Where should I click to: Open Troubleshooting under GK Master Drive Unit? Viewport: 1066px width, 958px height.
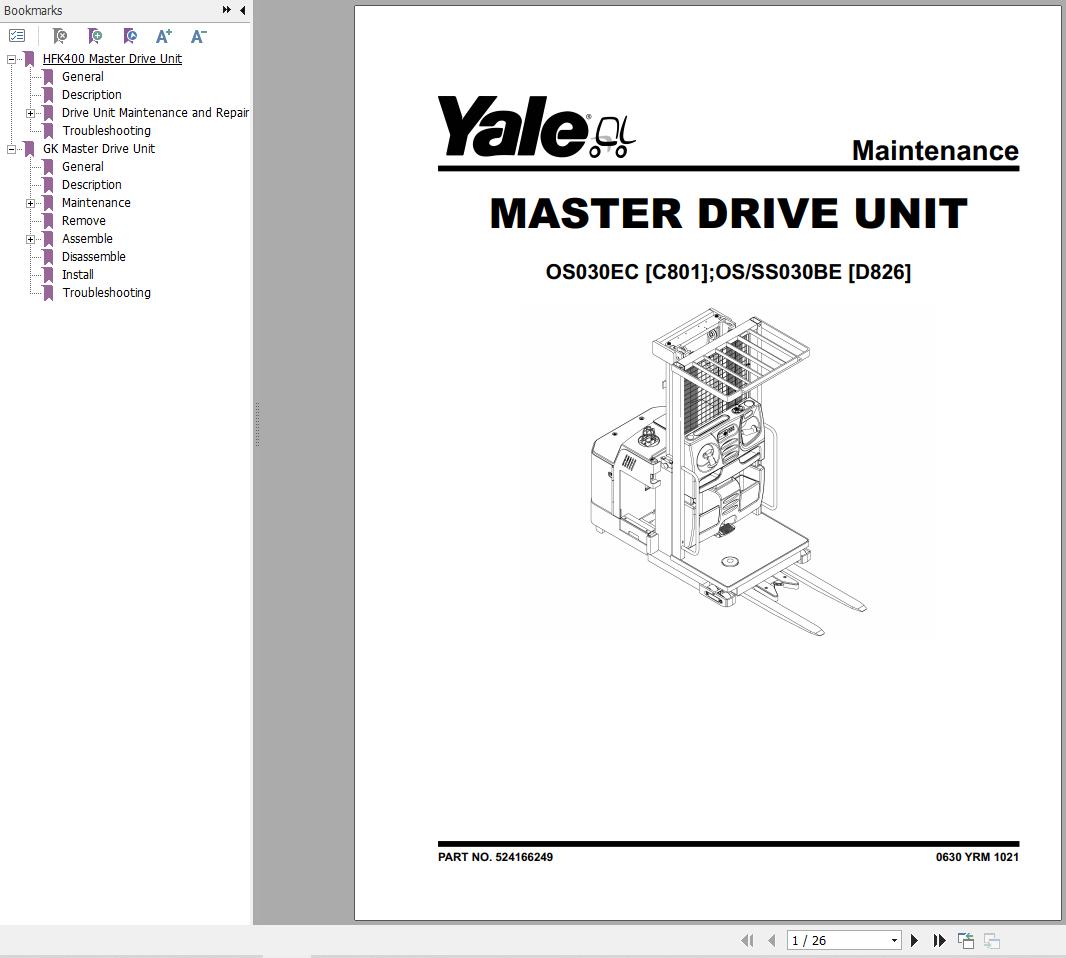pos(107,292)
